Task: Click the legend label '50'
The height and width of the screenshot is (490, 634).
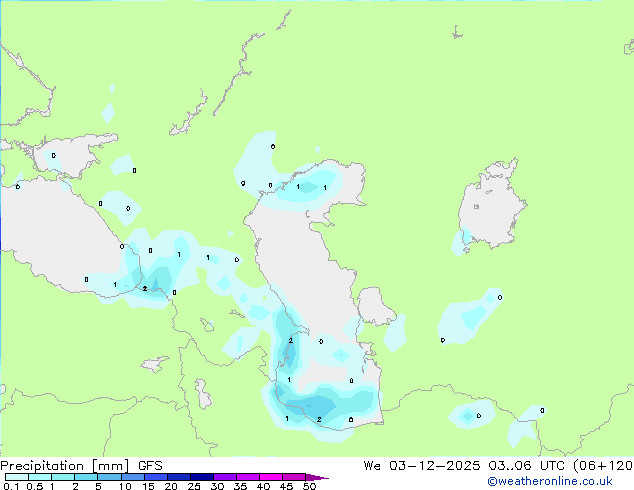Action: click(x=309, y=486)
